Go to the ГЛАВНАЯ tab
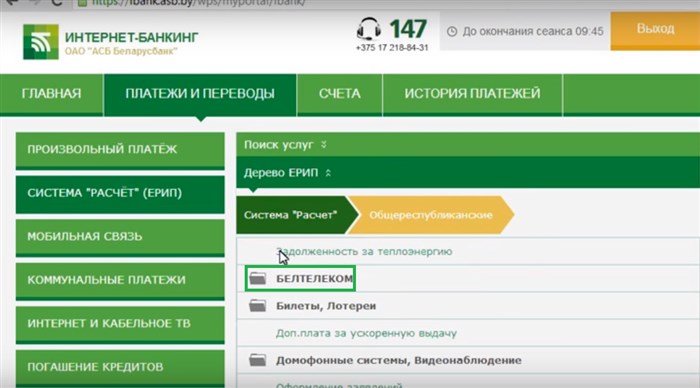The width and height of the screenshot is (700, 388). coord(51,94)
